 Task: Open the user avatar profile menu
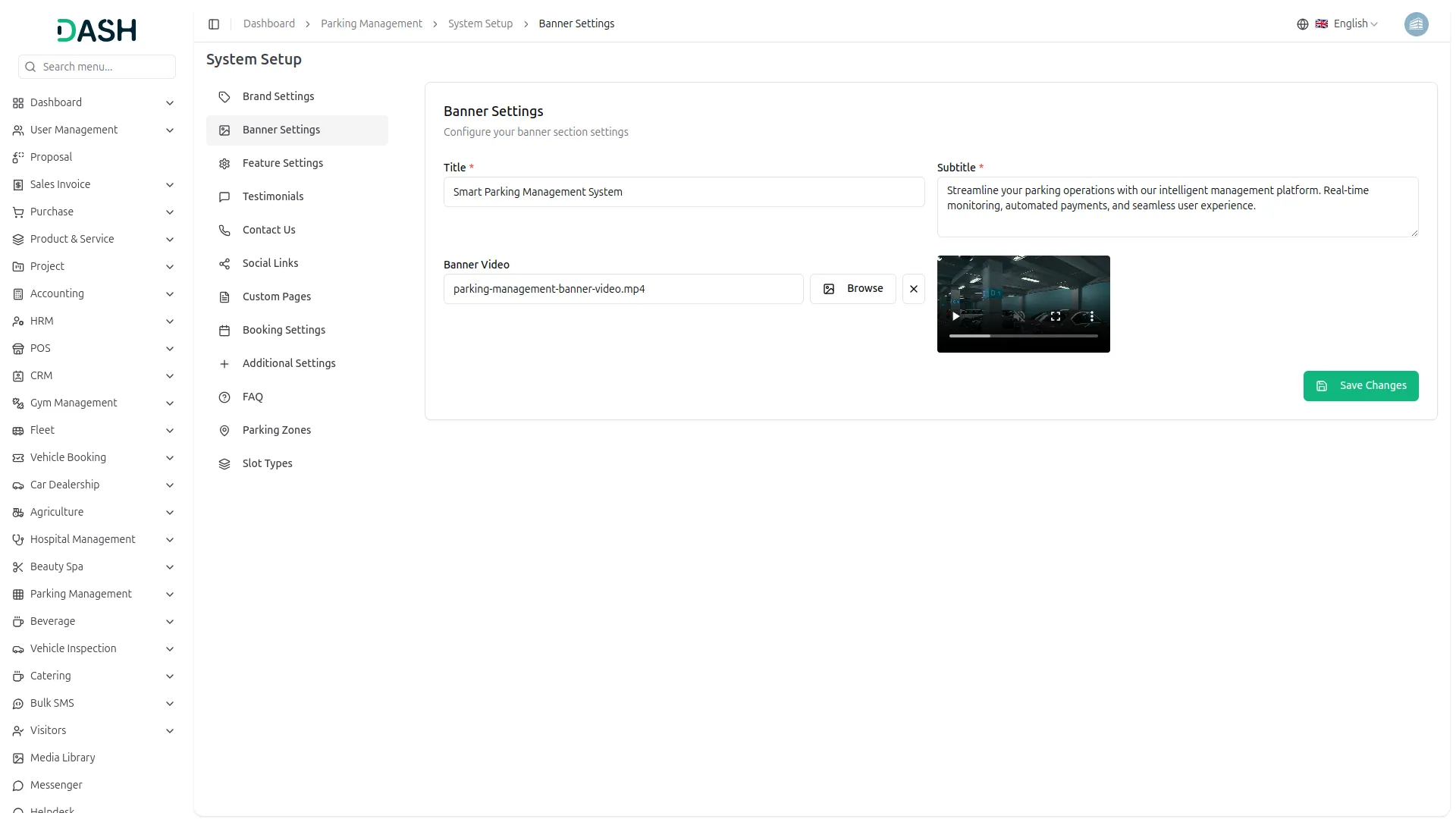pyautogui.click(x=1416, y=24)
